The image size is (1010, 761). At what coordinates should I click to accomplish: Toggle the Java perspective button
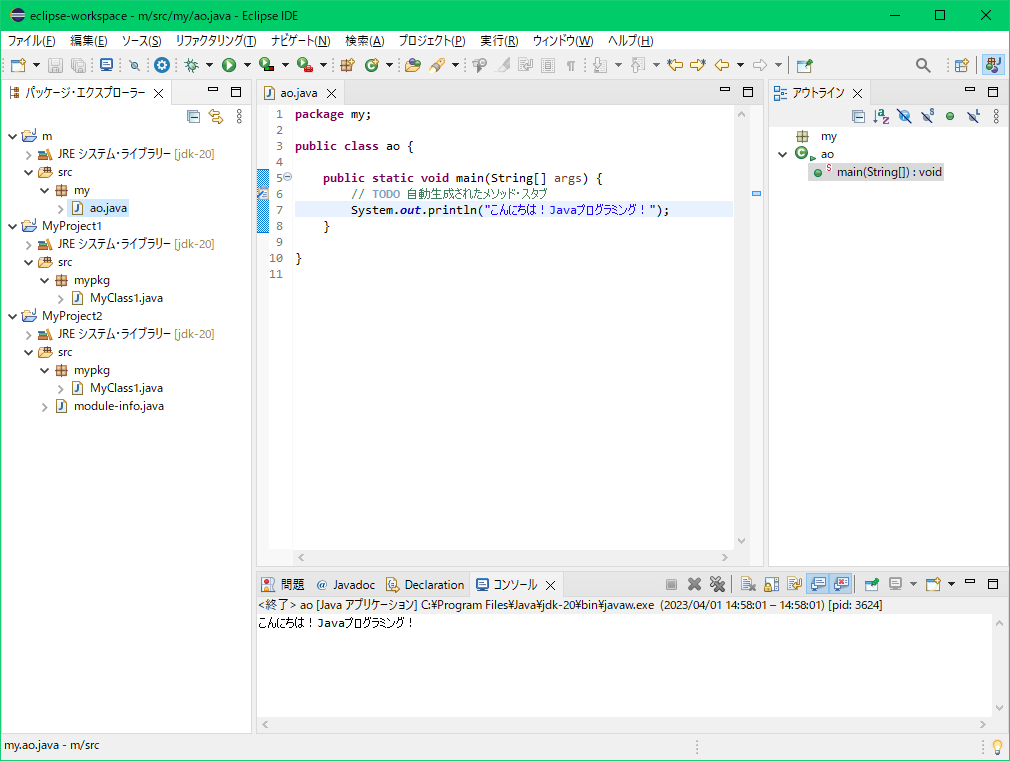pos(993,65)
